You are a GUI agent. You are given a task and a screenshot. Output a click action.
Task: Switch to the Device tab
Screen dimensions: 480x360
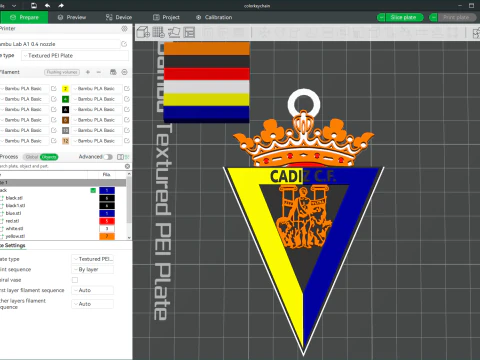tap(119, 17)
